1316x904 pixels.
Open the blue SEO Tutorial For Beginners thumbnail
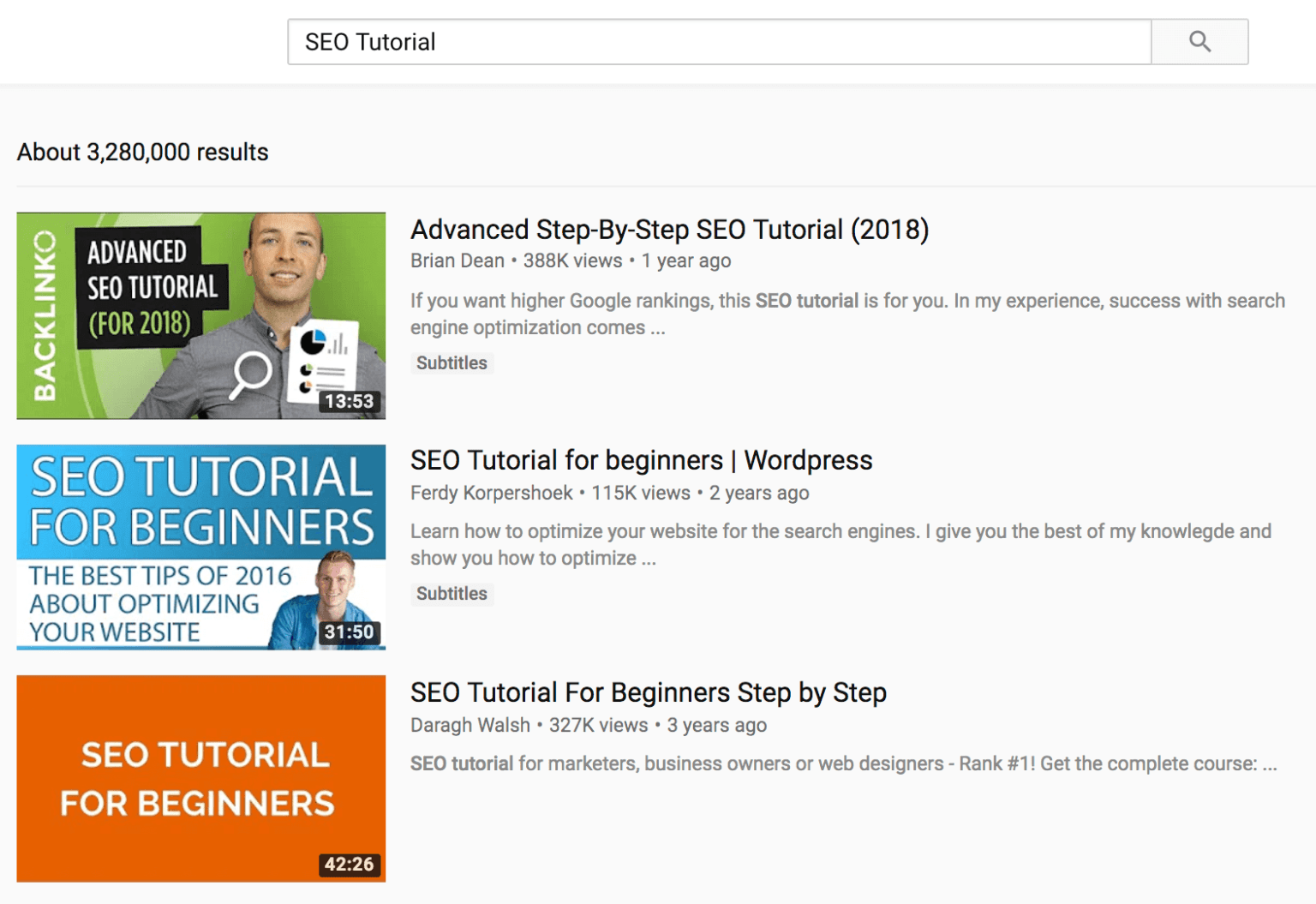tap(200, 546)
